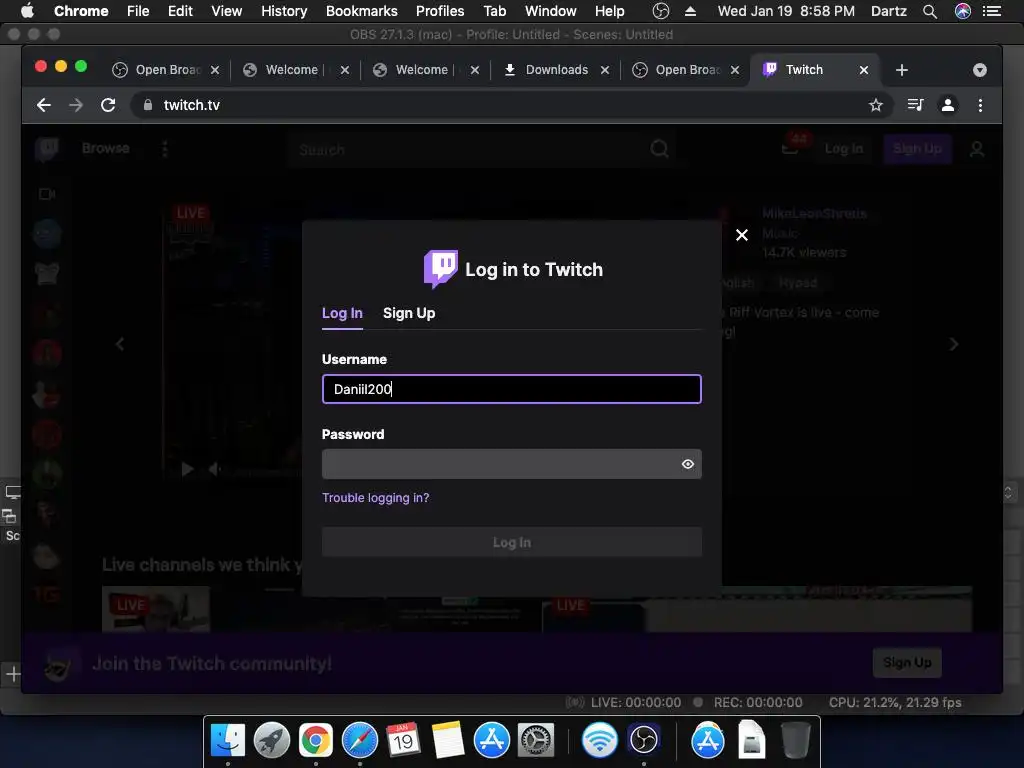This screenshot has height=768, width=1024.
Task: Go to previous carousel stream arrow
Action: click(120, 344)
